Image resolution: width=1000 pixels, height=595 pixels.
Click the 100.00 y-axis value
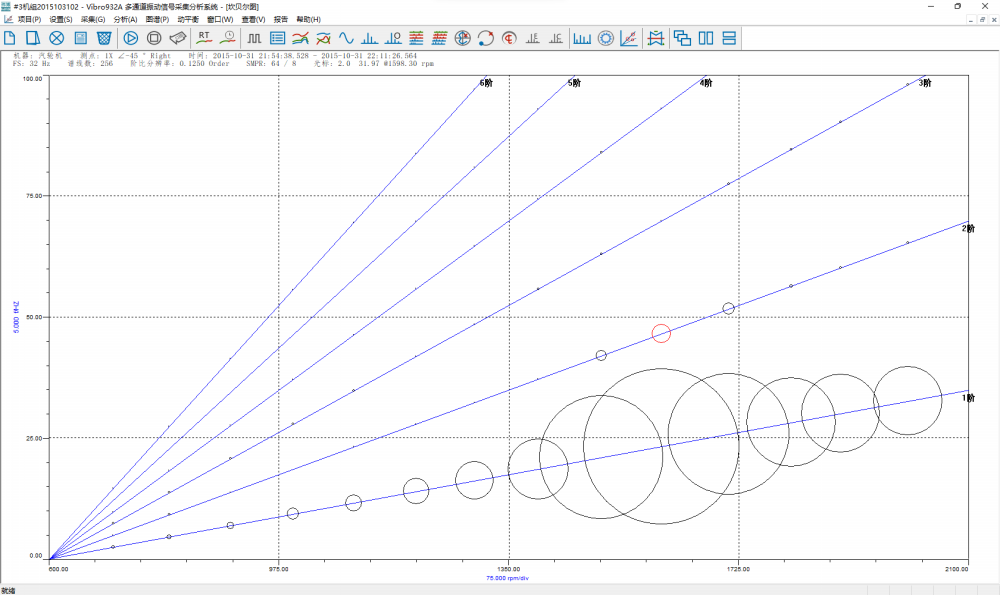(33, 79)
